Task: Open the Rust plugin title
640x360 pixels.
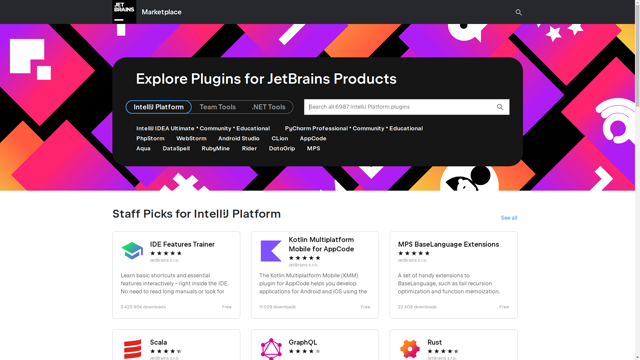Action: [x=434, y=342]
